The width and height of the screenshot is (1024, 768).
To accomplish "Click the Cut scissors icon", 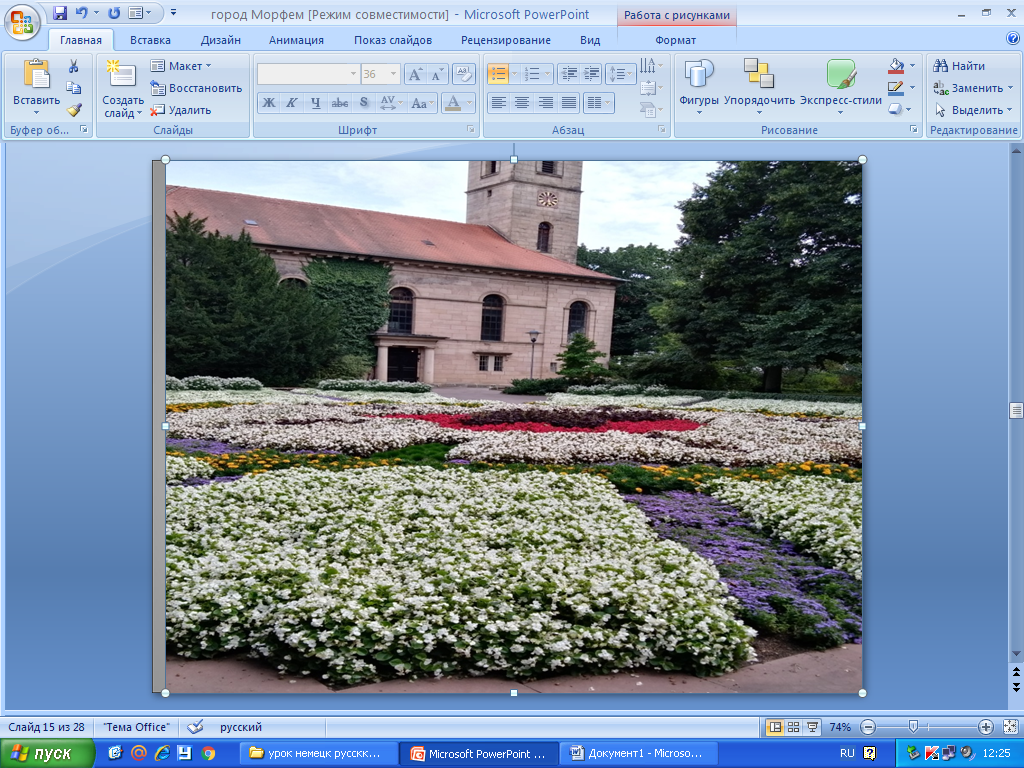I will point(74,66).
